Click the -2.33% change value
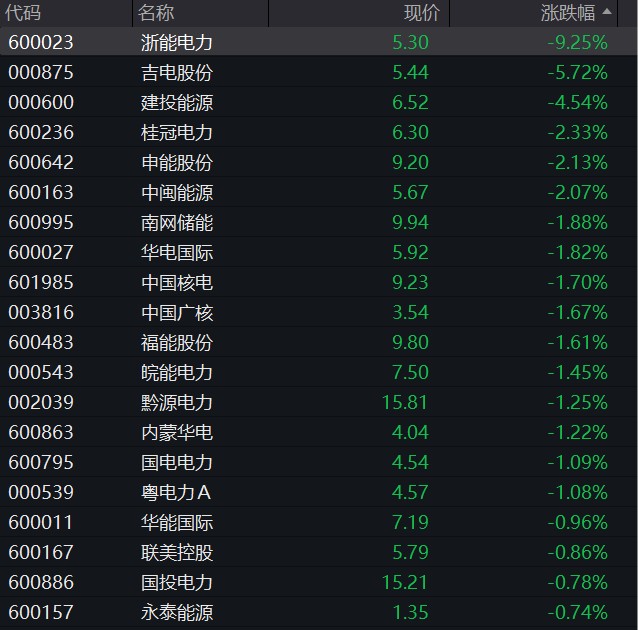This screenshot has width=638, height=630. pos(577,132)
